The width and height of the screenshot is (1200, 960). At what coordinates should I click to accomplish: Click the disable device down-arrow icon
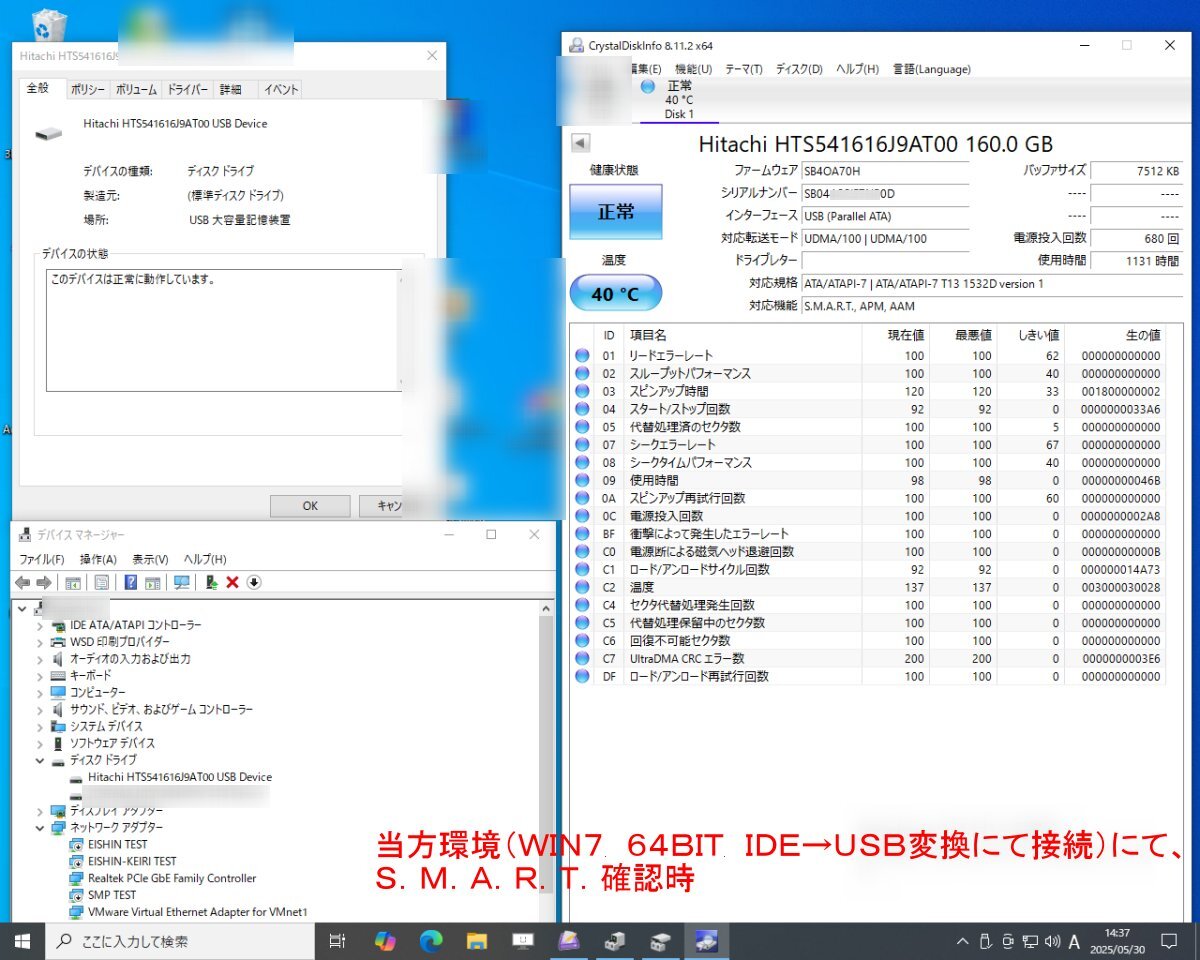(x=254, y=582)
